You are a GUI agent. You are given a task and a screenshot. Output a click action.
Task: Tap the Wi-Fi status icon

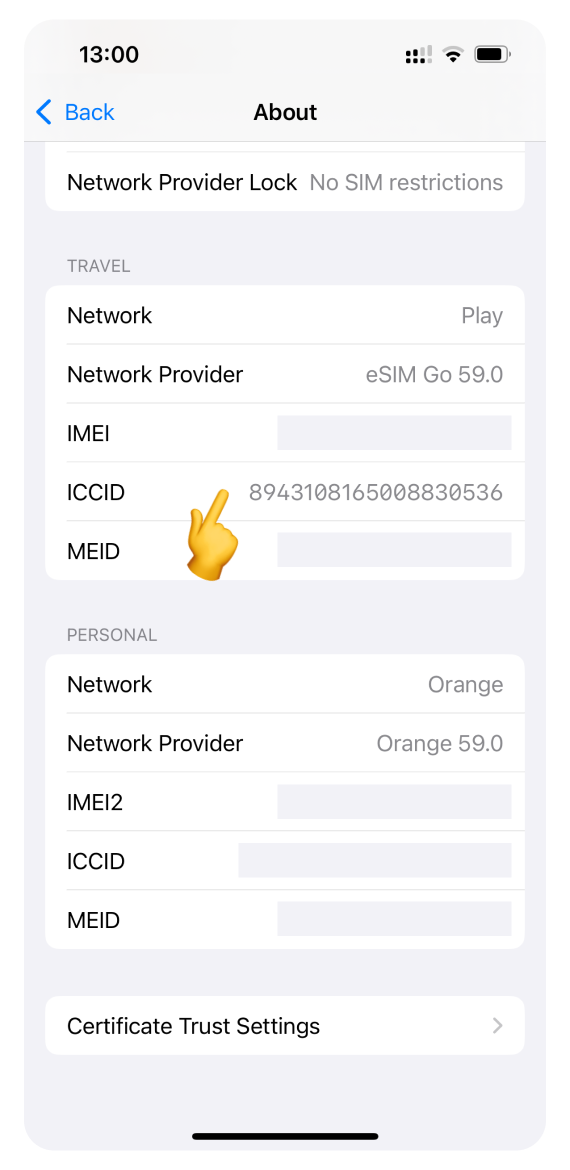452,54
